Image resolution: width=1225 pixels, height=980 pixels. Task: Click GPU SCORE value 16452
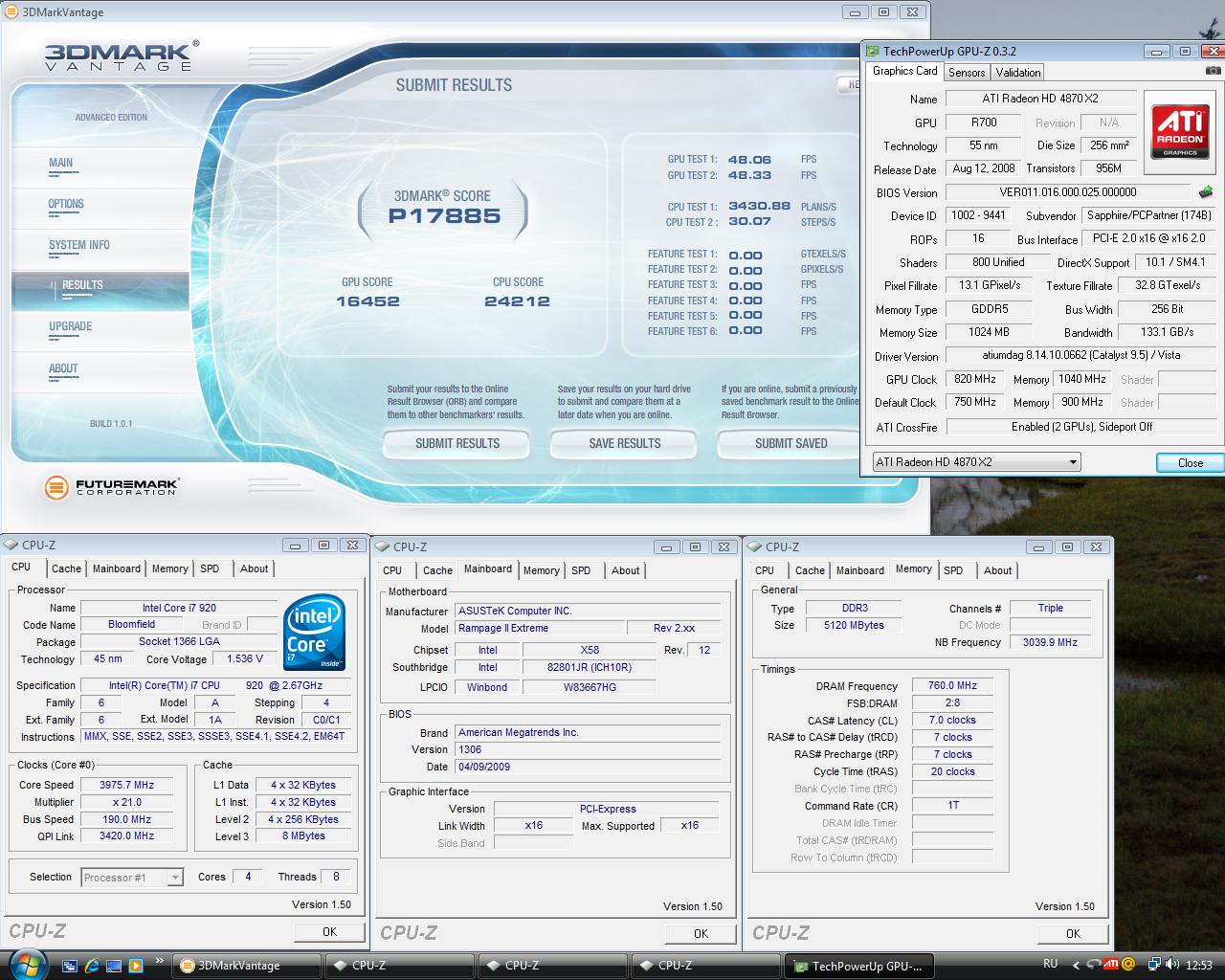click(x=367, y=301)
